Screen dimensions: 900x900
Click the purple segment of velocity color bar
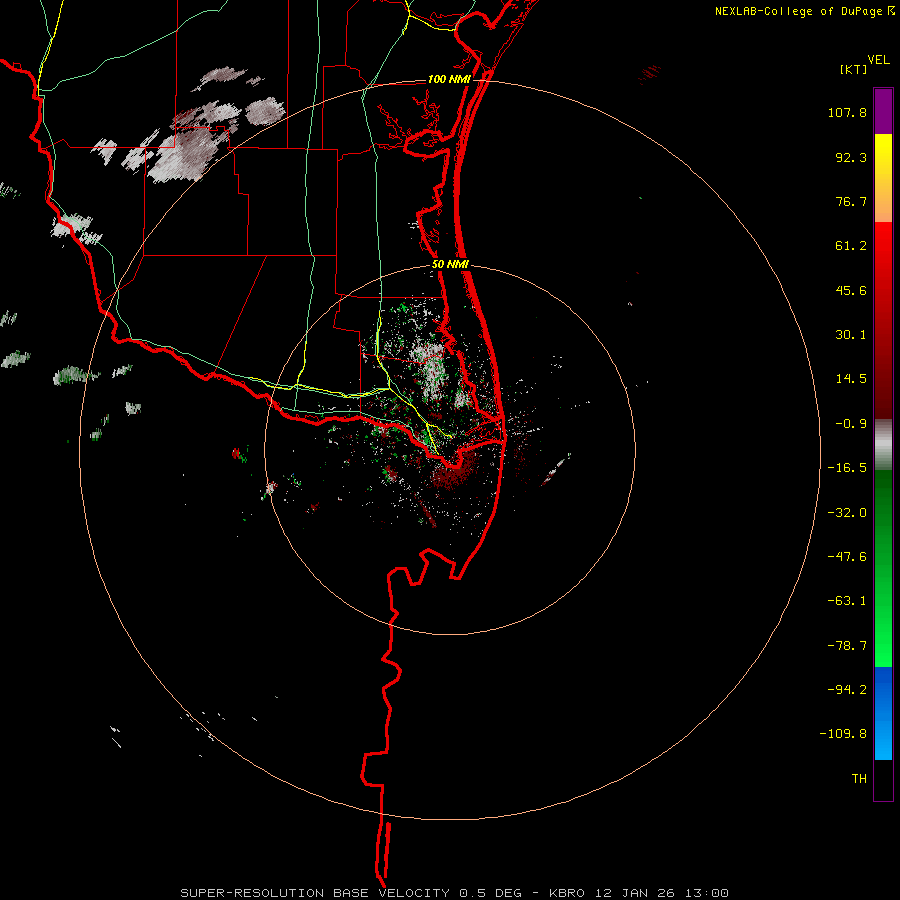883,111
